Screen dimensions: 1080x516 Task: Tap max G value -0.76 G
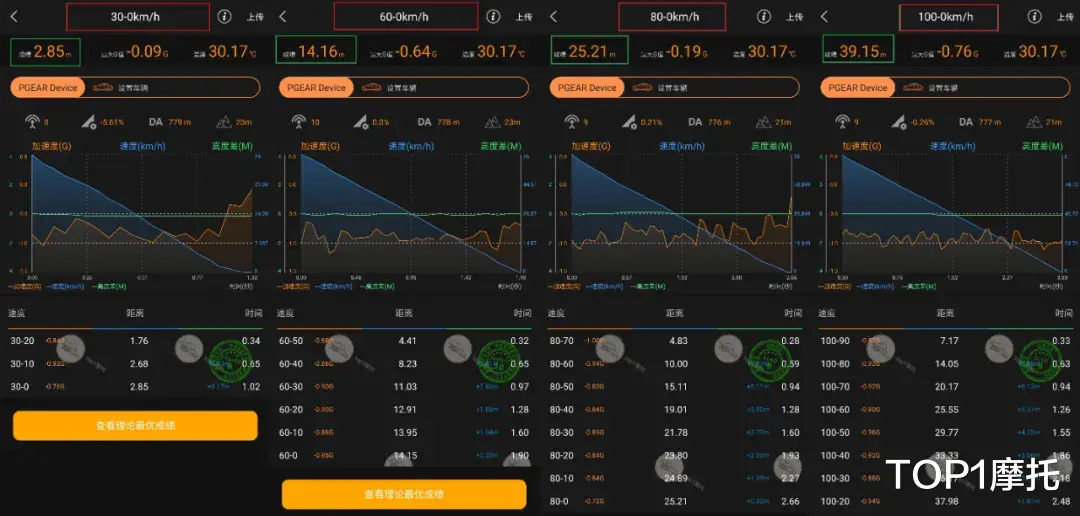957,51
